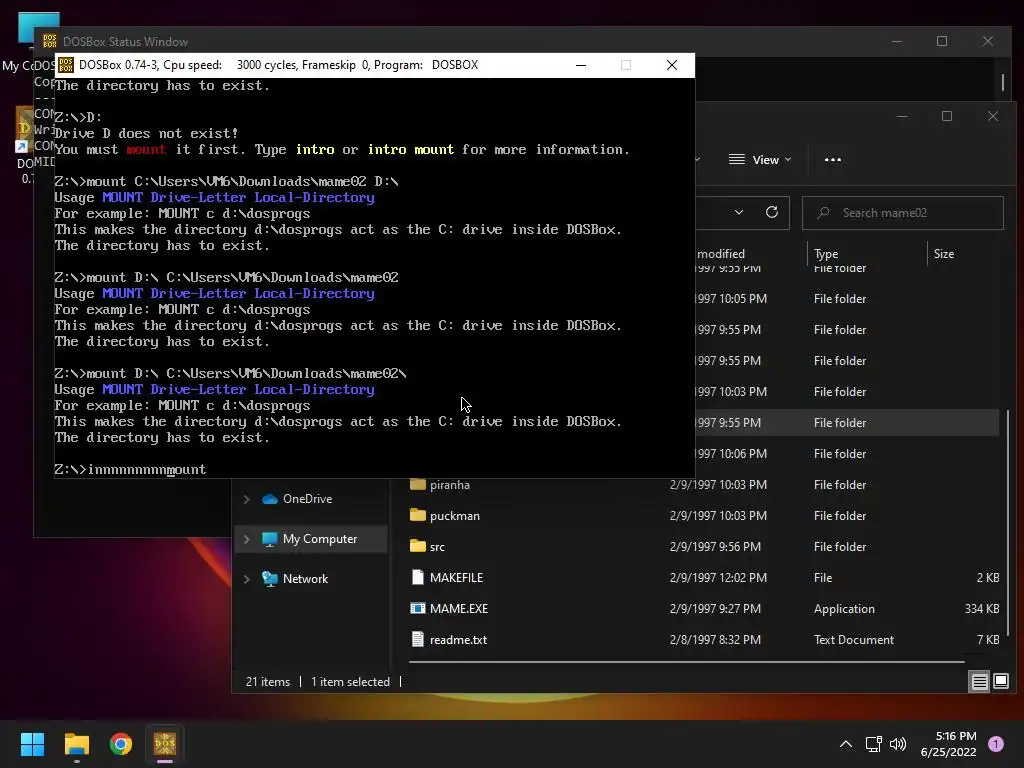Image resolution: width=1024 pixels, height=768 pixels.
Task: Refresh the mame02 folder view
Action: tap(772, 212)
